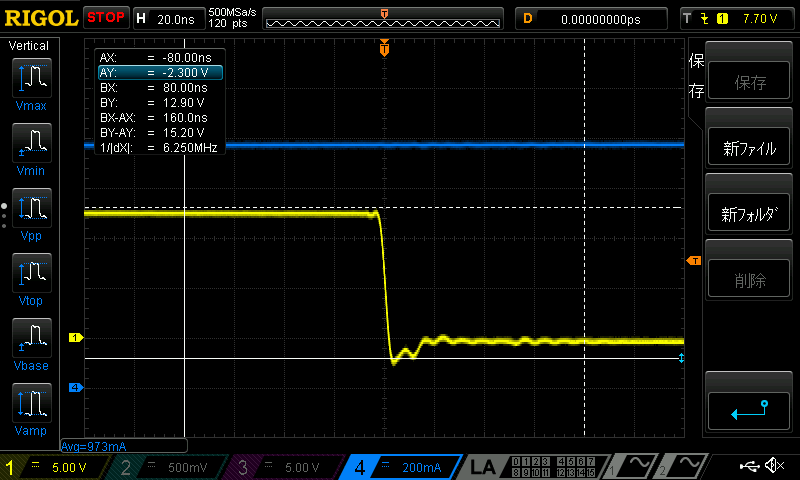Click the AX cursor value -80.00ns

[187, 58]
